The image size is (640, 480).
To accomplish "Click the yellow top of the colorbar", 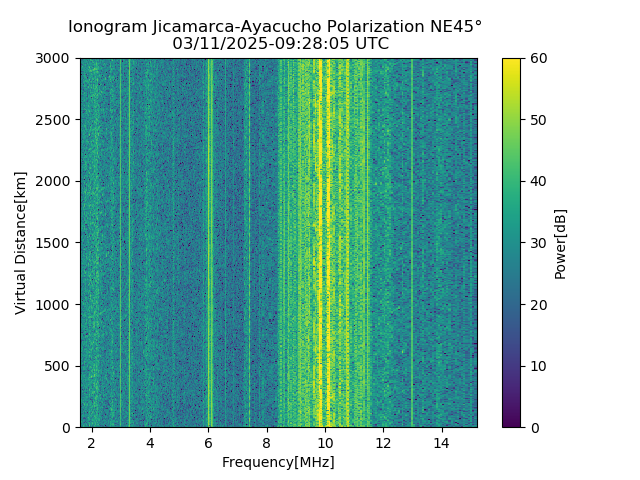I will point(511,65).
